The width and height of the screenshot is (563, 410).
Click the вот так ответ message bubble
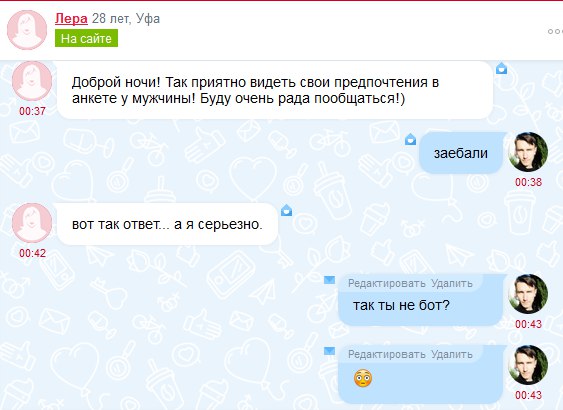[167, 224]
